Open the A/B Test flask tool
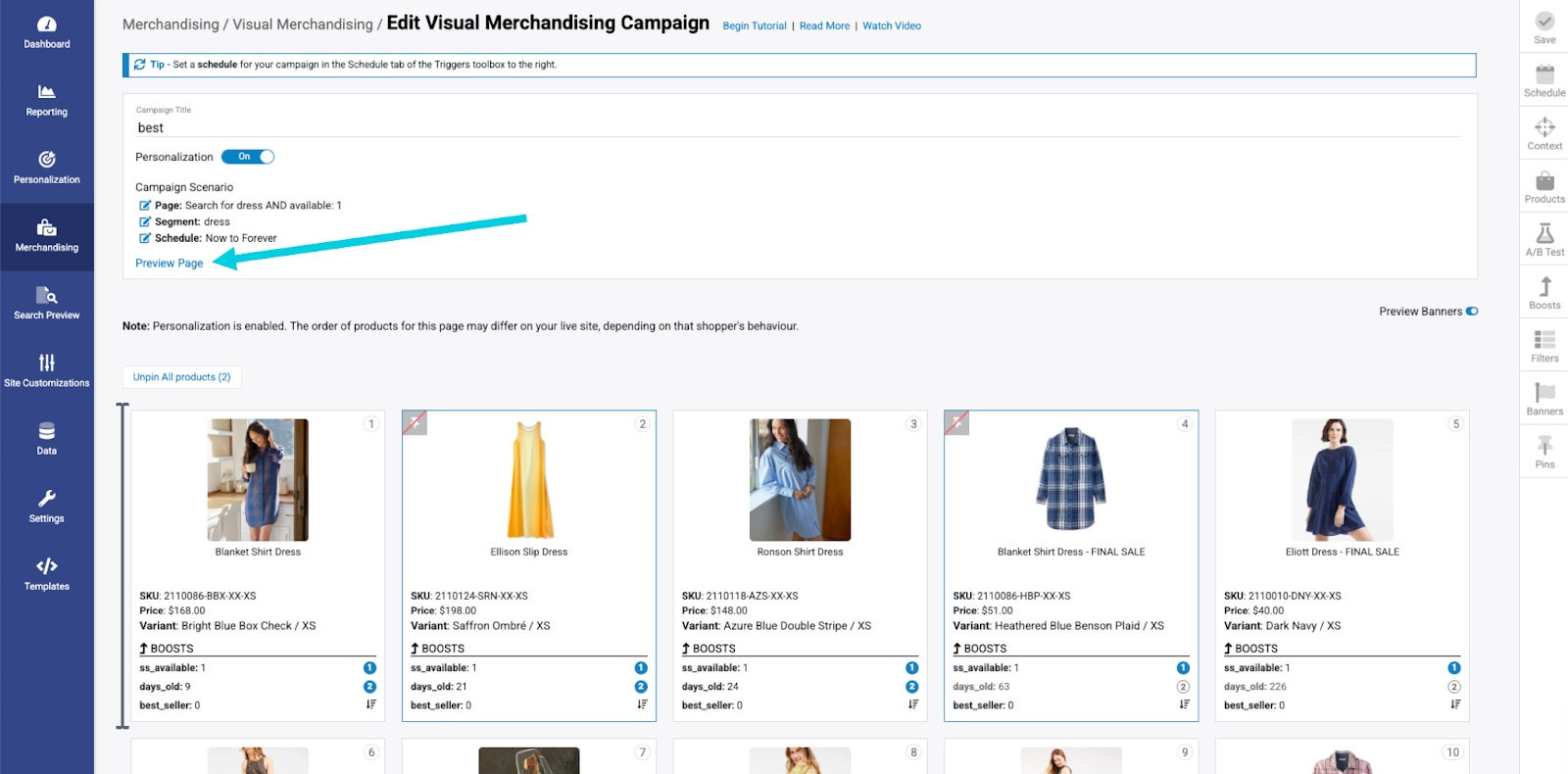 pyautogui.click(x=1544, y=239)
